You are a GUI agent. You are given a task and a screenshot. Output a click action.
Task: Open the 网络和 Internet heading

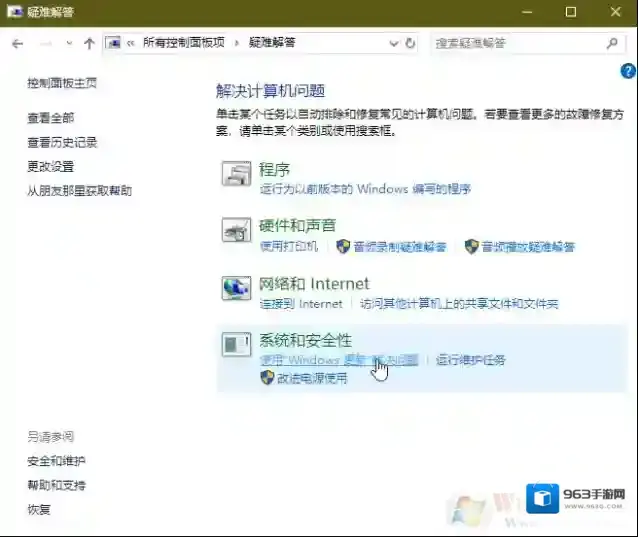point(315,284)
